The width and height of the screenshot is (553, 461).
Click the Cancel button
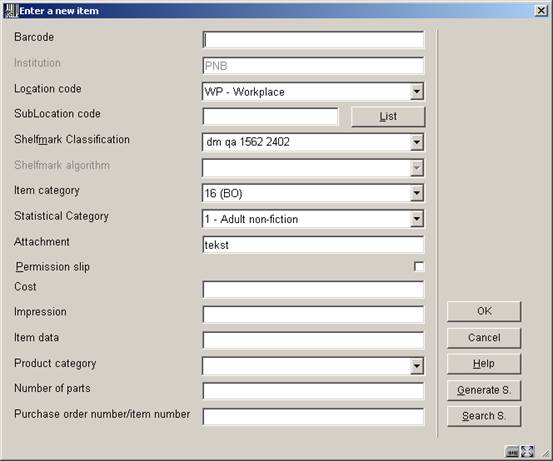click(484, 338)
